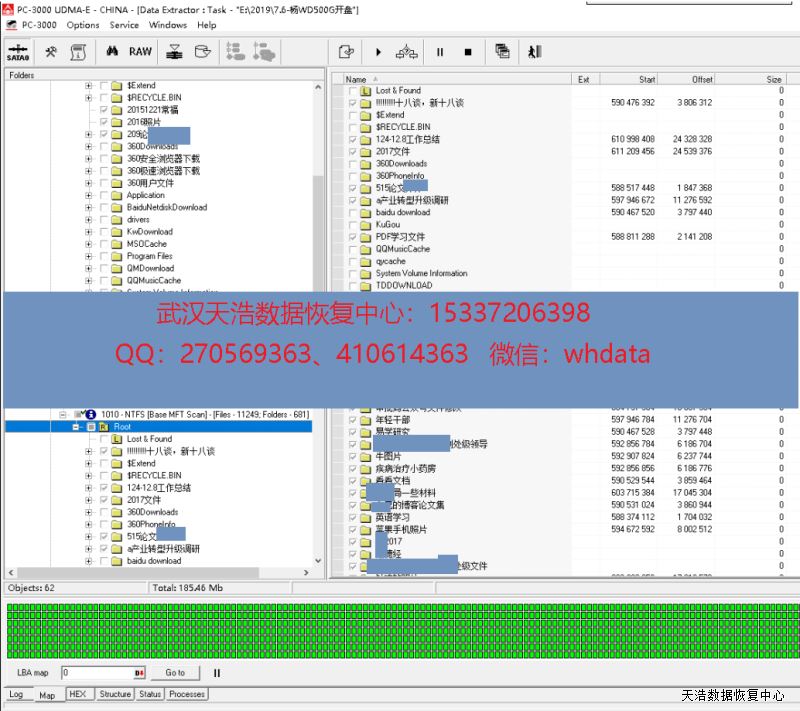Click the Go to button
The height and width of the screenshot is (711, 800).
175,673
